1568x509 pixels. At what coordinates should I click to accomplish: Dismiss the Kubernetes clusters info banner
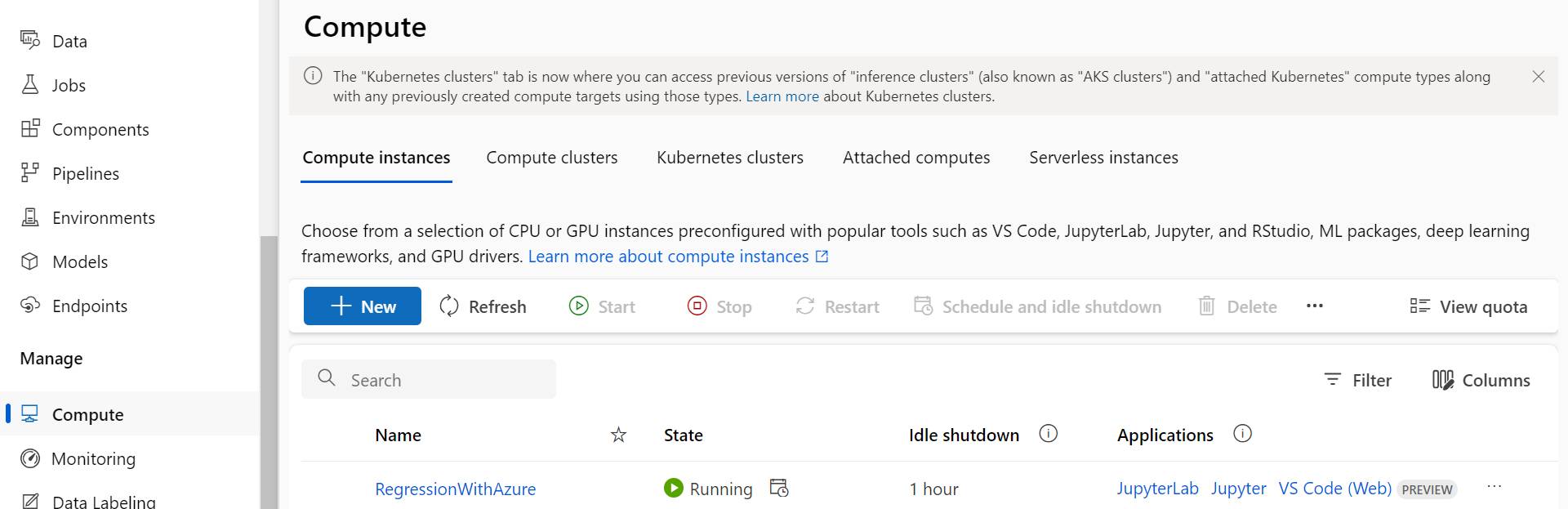[1538, 77]
